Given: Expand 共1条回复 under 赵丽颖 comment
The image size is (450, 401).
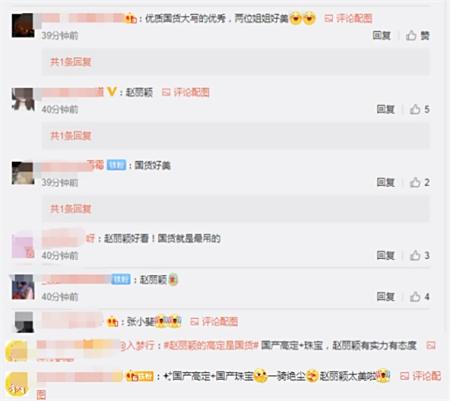Looking at the screenshot, I should [x=71, y=136].
